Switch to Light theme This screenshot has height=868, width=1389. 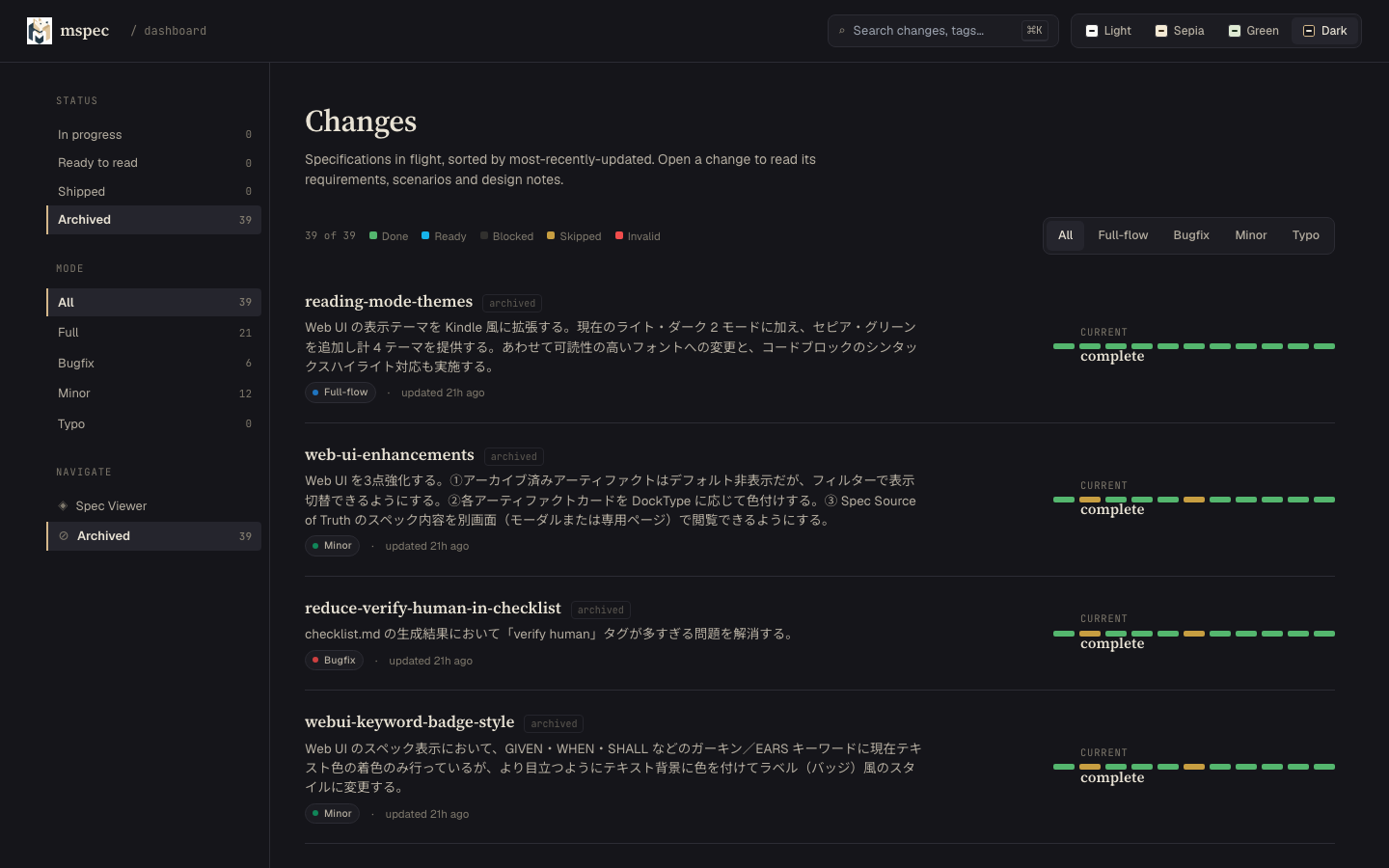(1108, 31)
